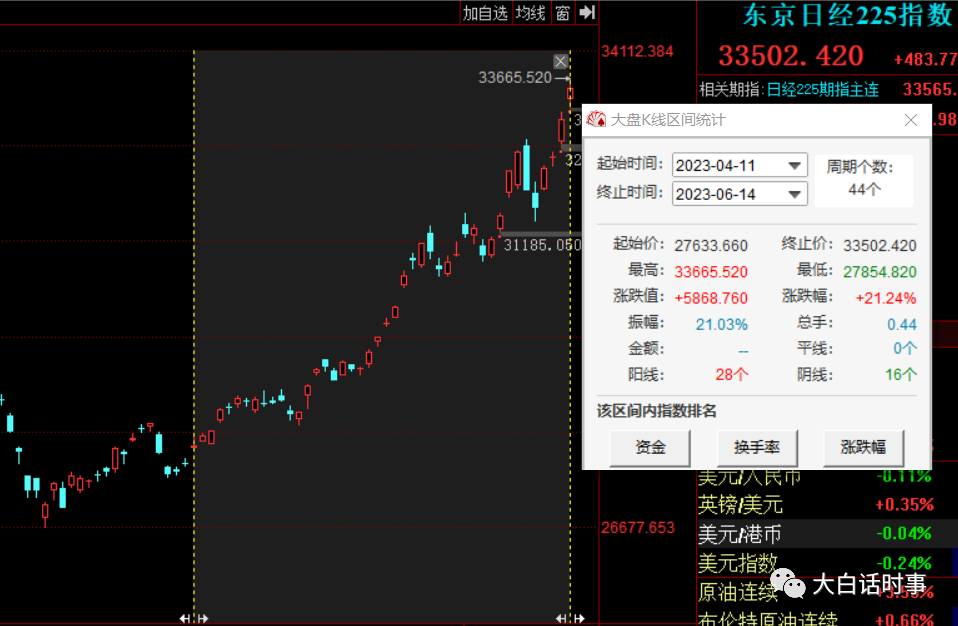Viewport: 958px width, 626px height.
Task: Click the 阳线 28个 count
Action: coord(731,374)
